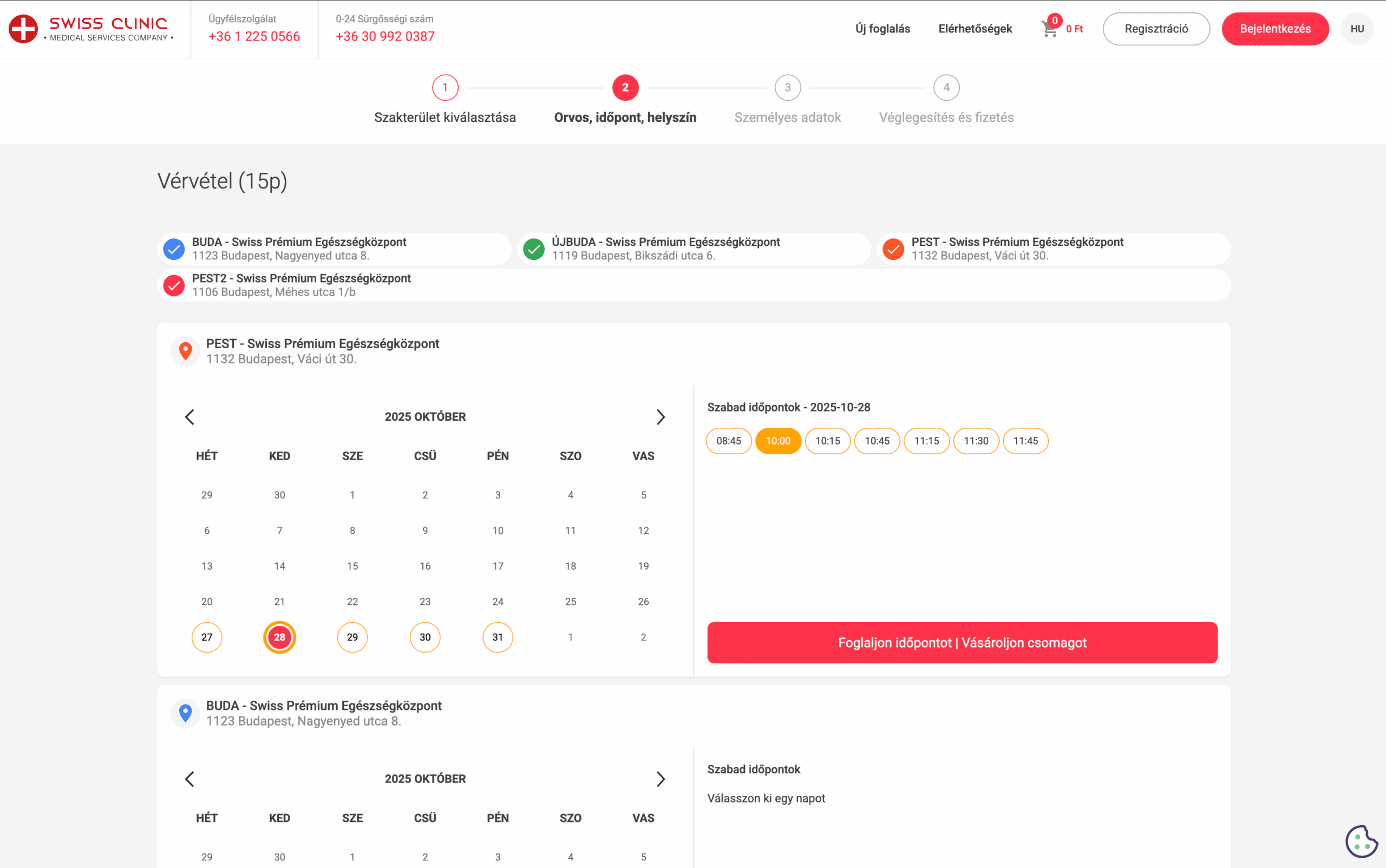Viewport: 1386px width, 868px height.
Task: Select October 30 in PEST calendar
Action: click(x=424, y=637)
